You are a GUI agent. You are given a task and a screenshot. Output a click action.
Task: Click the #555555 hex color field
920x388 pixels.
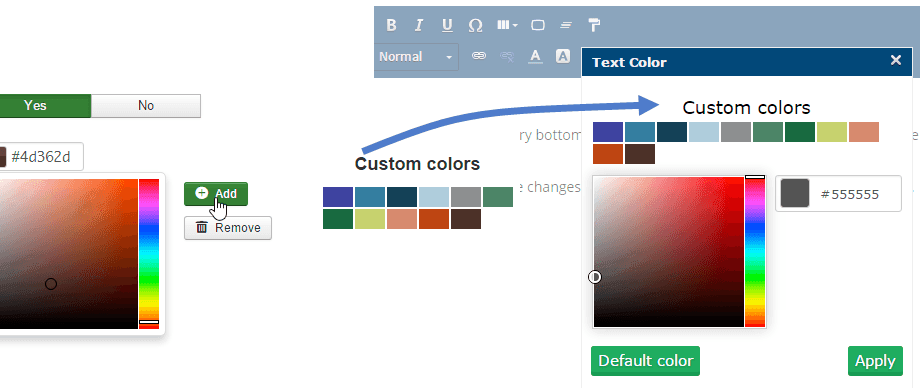click(x=838, y=194)
